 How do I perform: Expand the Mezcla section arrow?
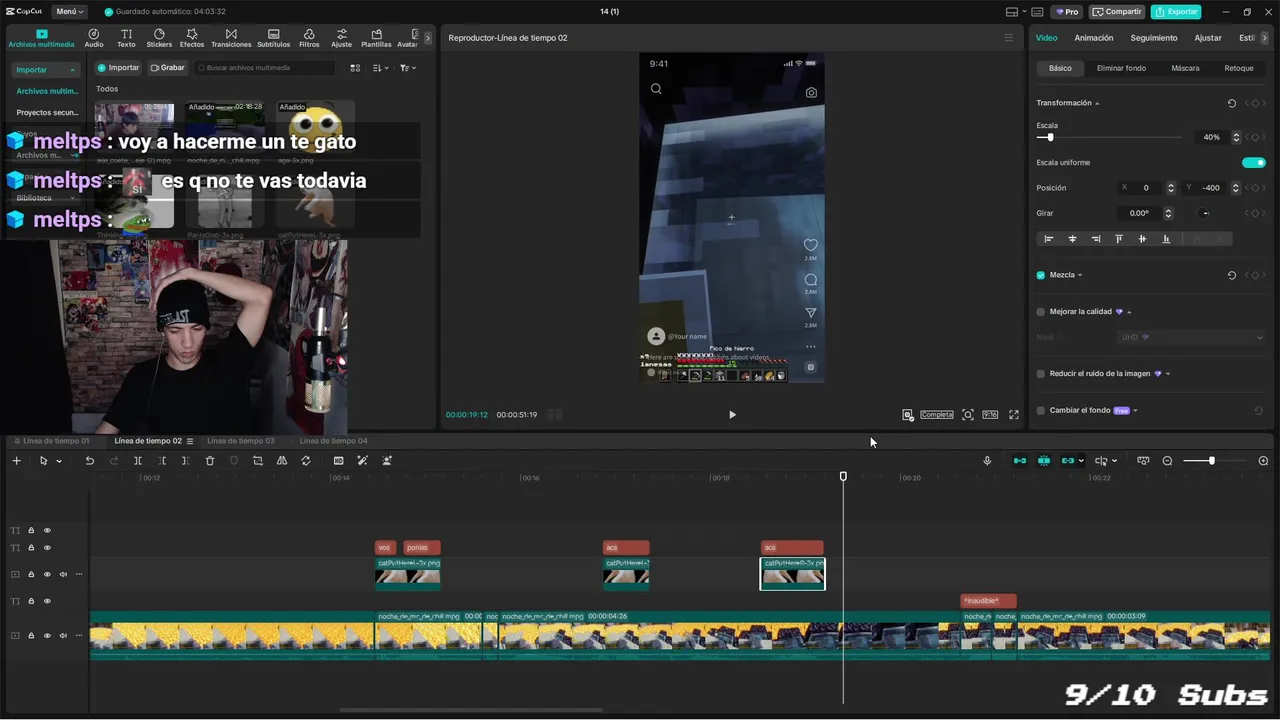pyautogui.click(x=1080, y=275)
